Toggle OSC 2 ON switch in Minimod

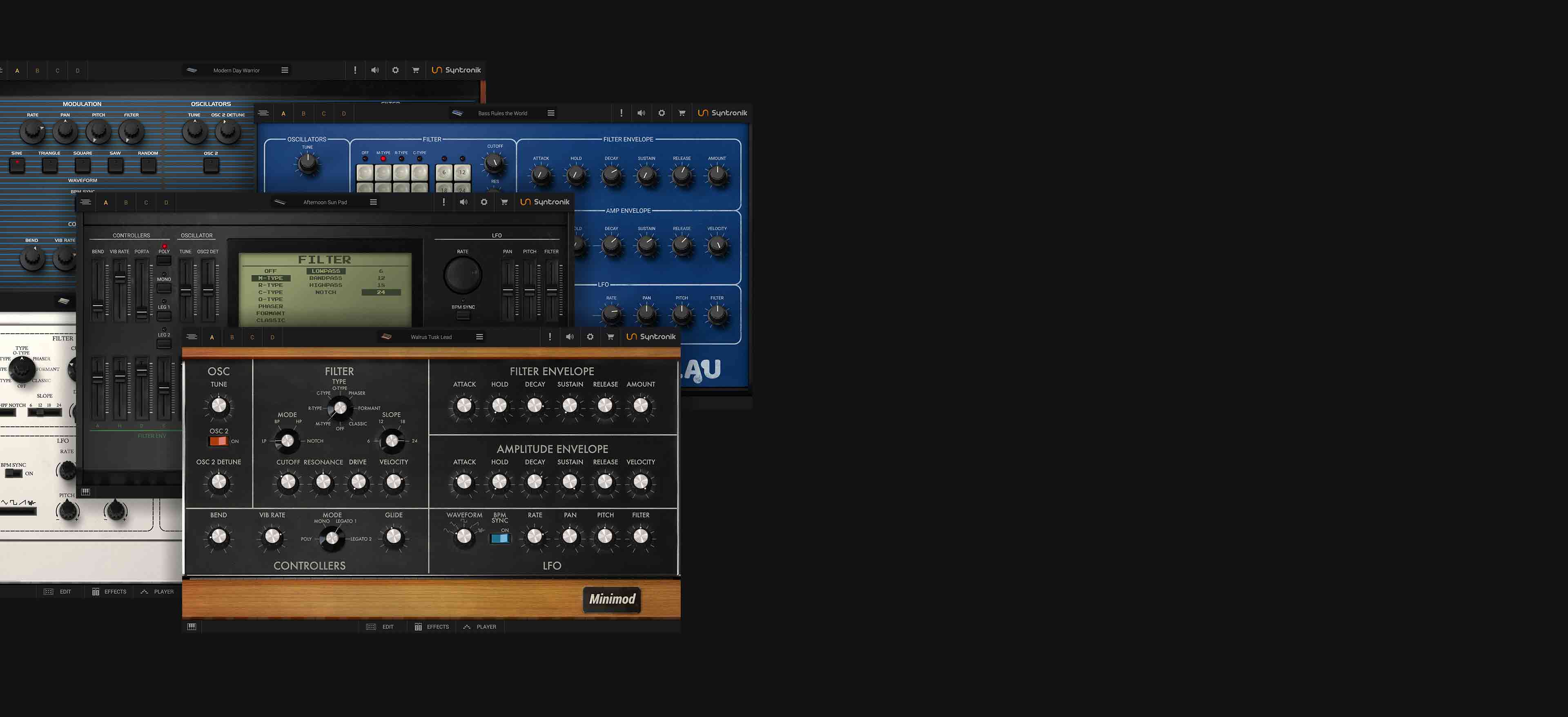[x=218, y=441]
